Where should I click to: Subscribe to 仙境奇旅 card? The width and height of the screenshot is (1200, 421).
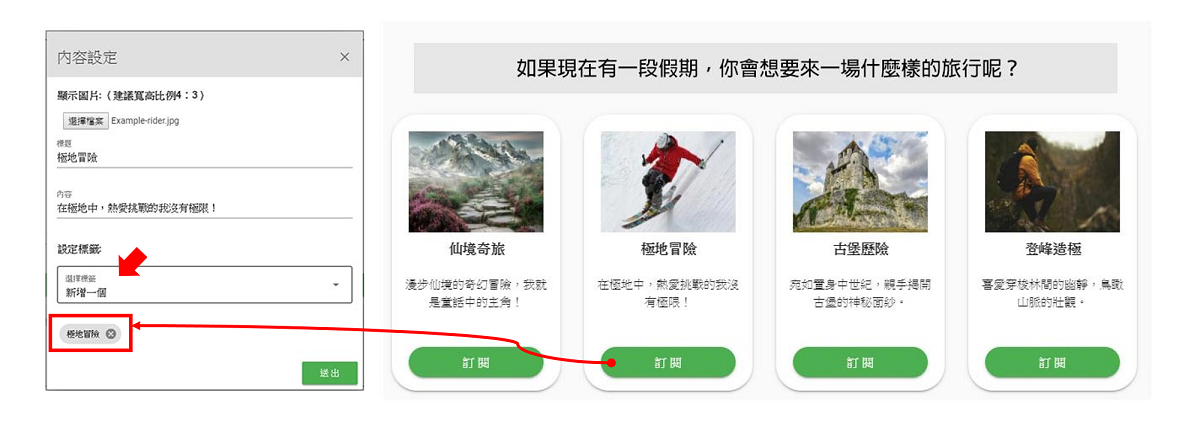pyautogui.click(x=476, y=362)
